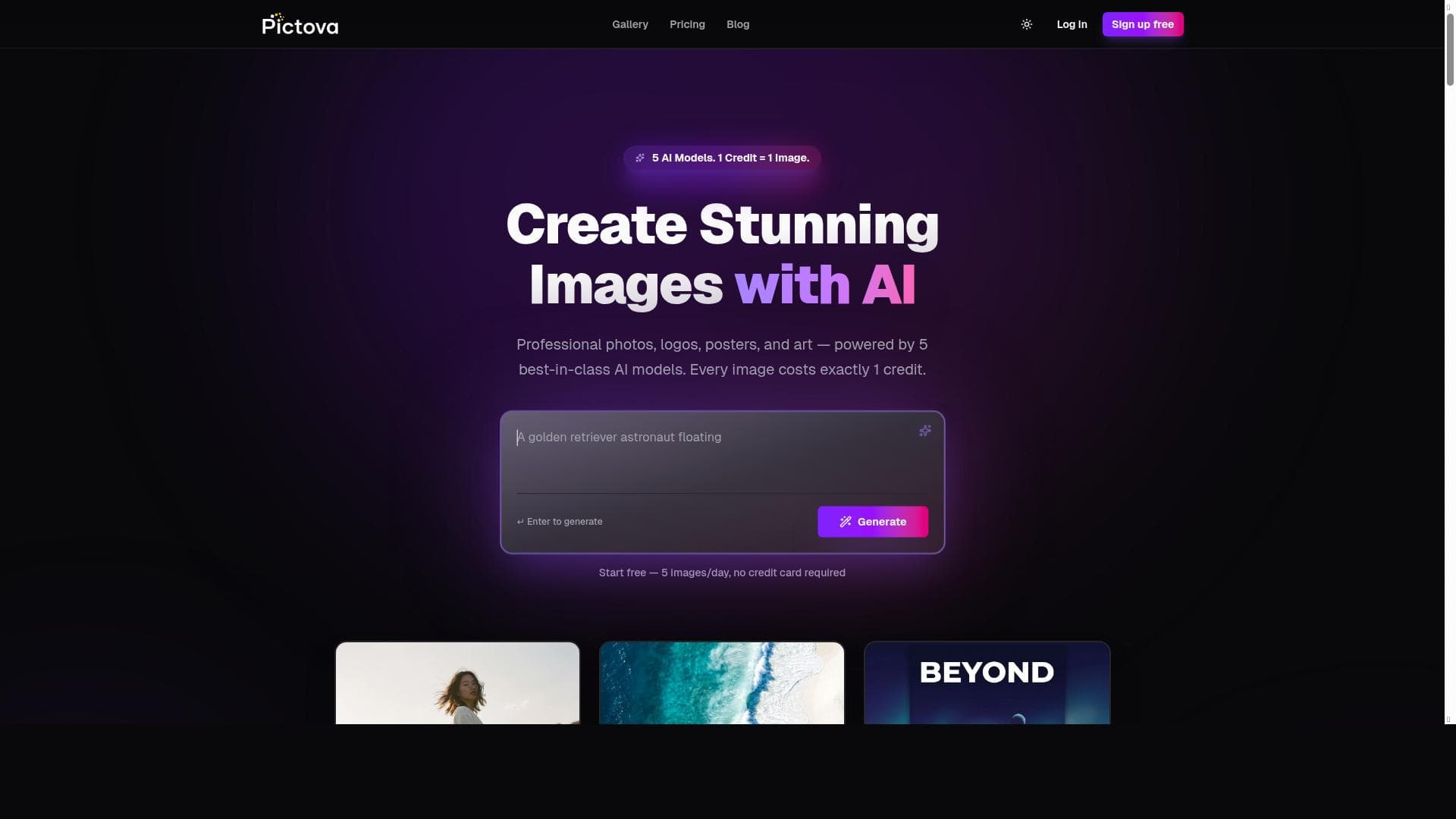The width and height of the screenshot is (1456, 819).
Task: Open the Pricing page
Action: [x=687, y=24]
